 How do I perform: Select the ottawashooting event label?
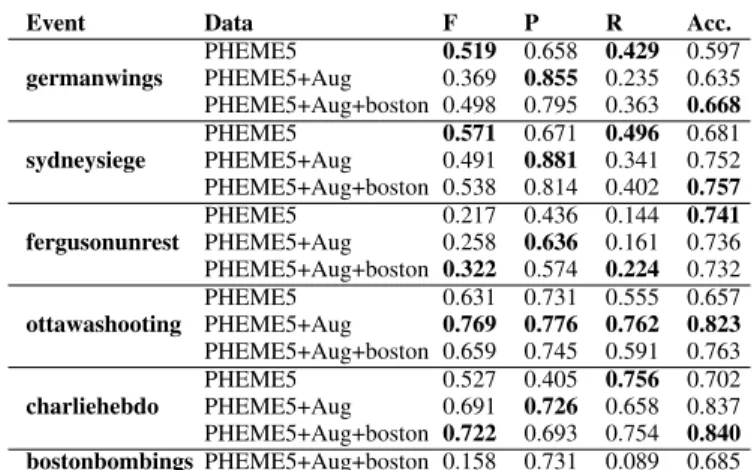point(104,325)
